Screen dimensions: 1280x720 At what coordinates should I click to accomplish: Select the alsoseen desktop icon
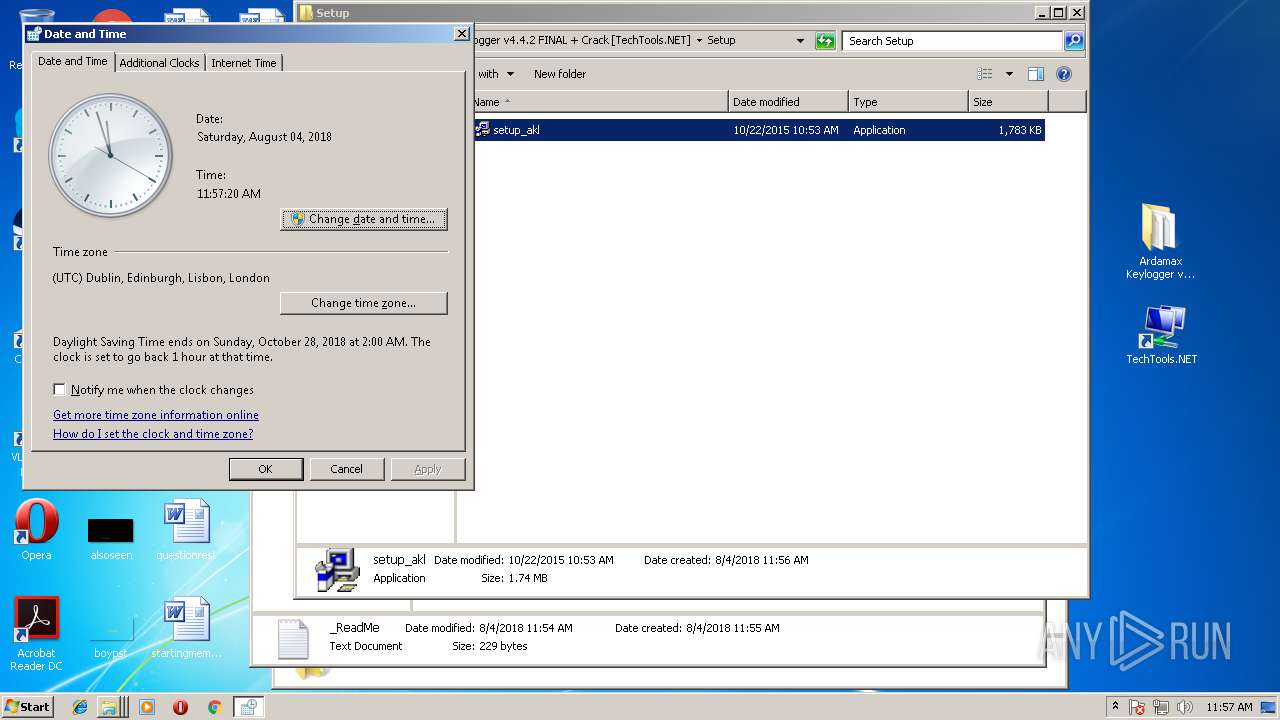coord(111,537)
